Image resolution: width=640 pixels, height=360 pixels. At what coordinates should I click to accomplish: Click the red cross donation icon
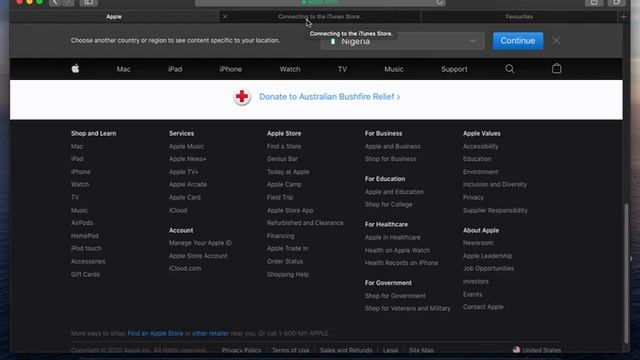tap(242, 97)
